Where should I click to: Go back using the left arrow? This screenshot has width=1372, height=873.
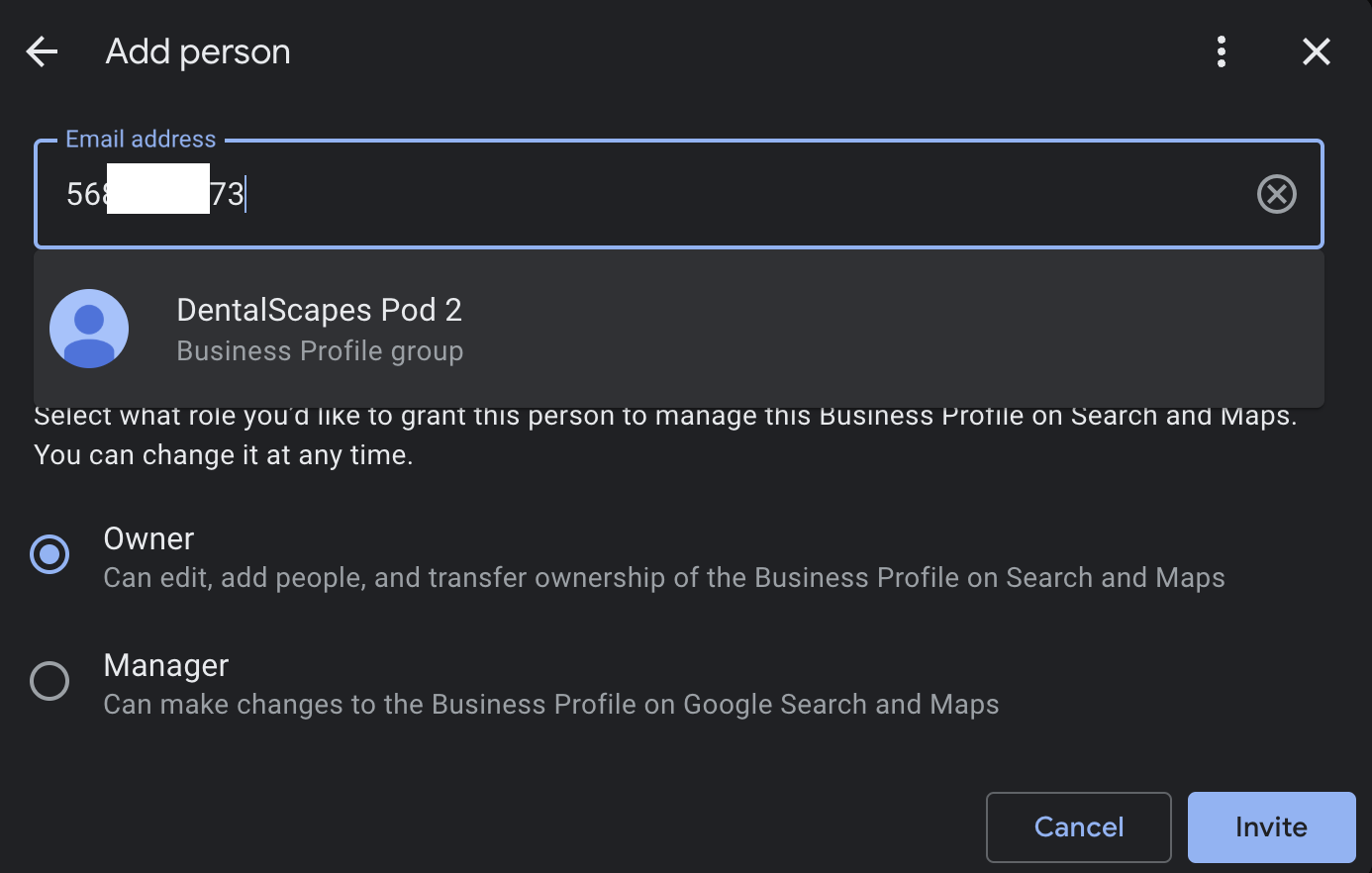click(42, 51)
